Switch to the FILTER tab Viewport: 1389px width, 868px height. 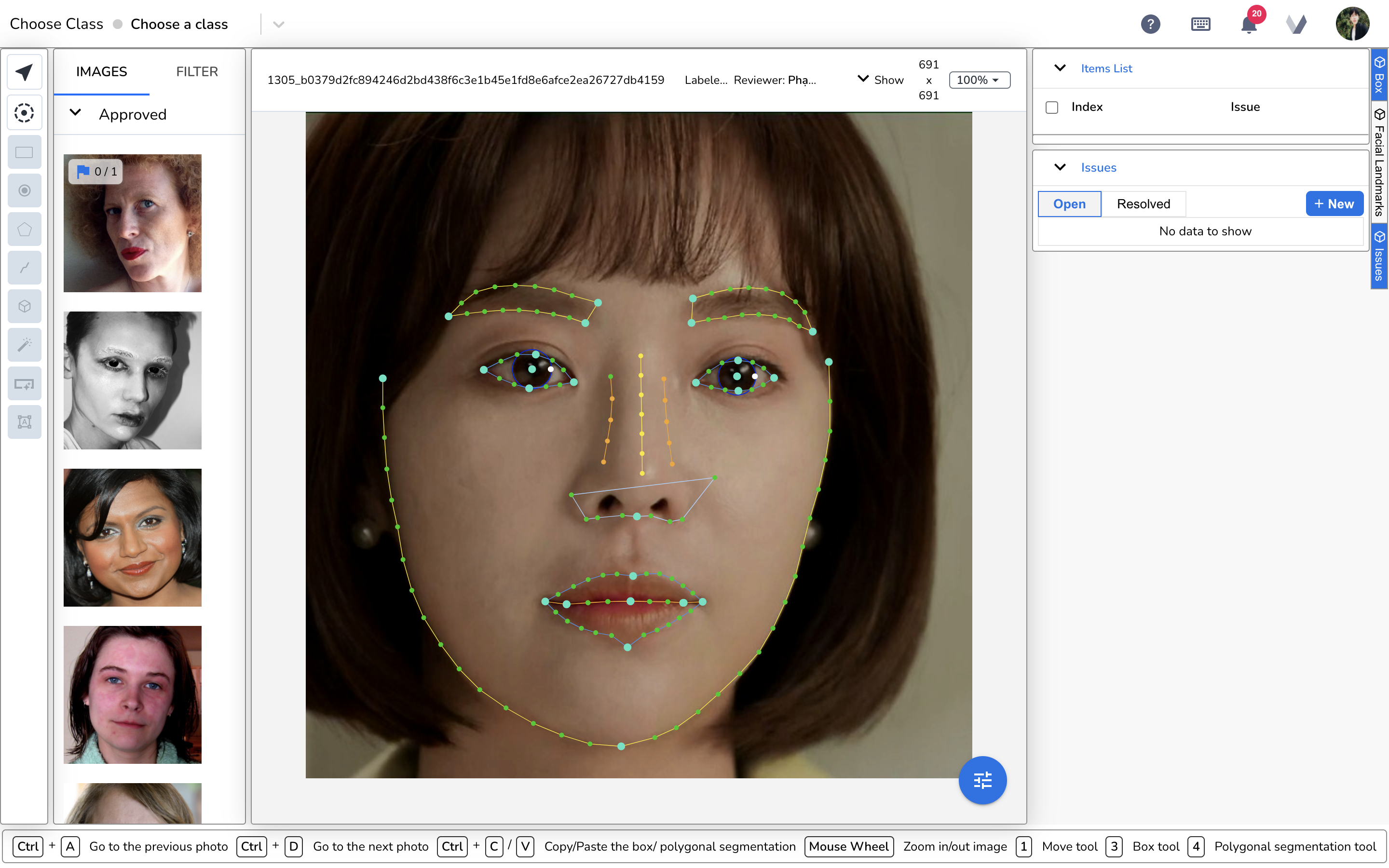point(197,72)
